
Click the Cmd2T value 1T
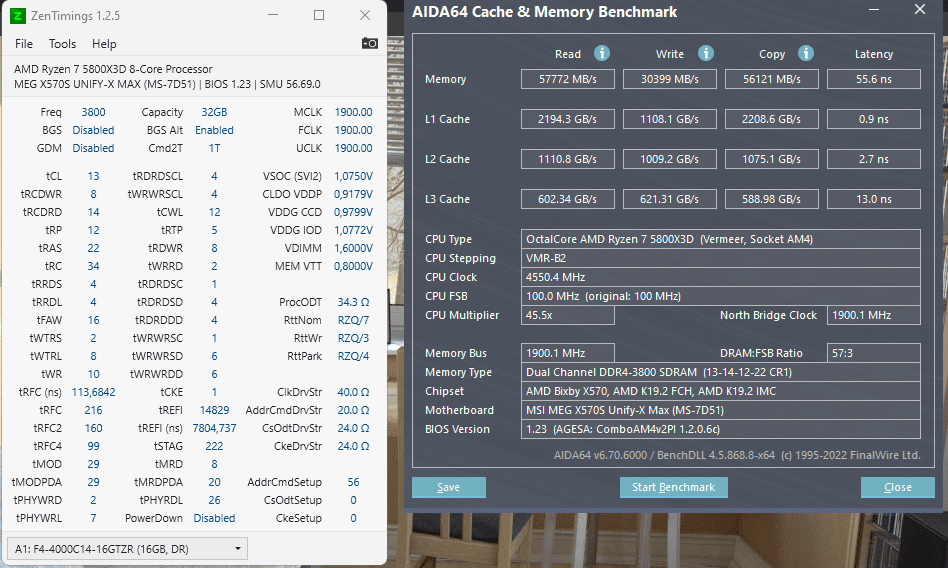pyautogui.click(x=214, y=148)
